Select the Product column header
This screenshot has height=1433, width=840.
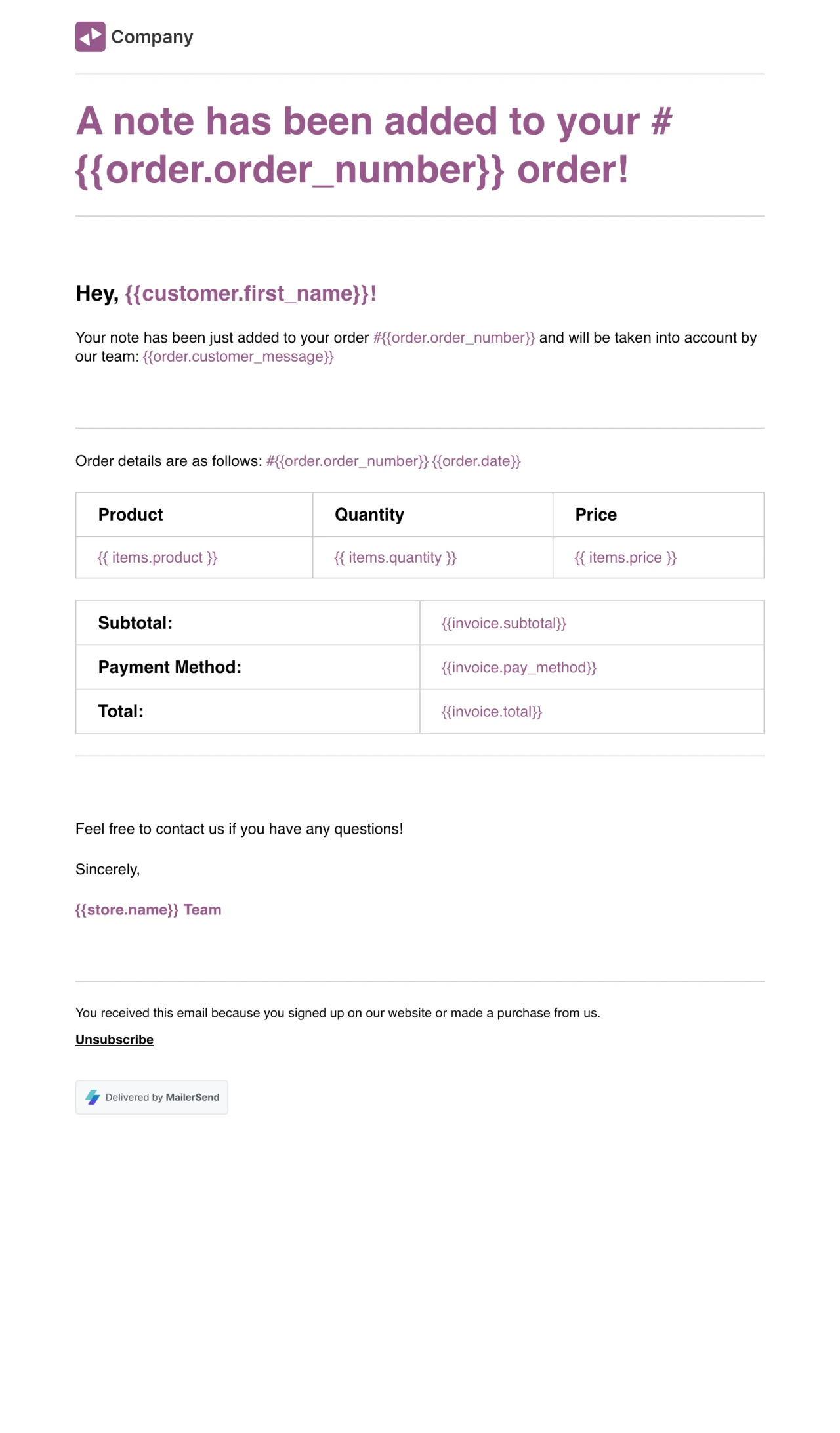131,515
